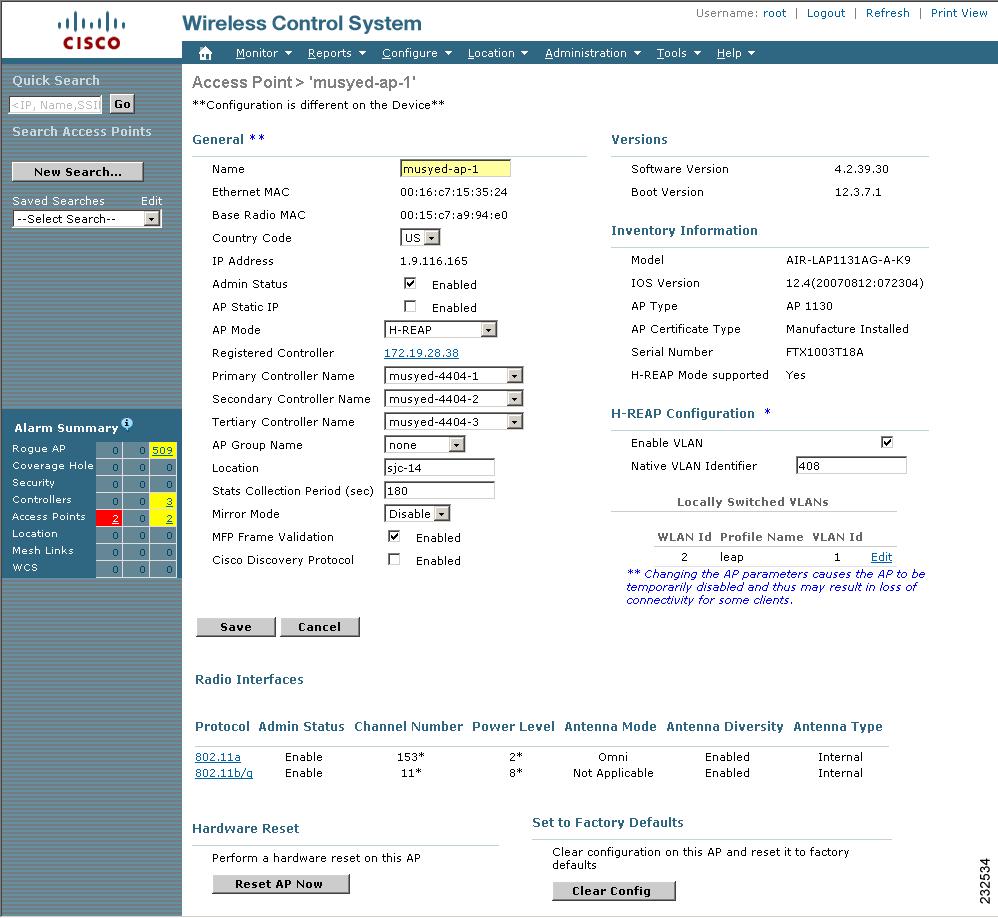Image resolution: width=998 pixels, height=918 pixels.
Task: Toggle MFP Frame Validation checkbox
Action: click(x=394, y=537)
